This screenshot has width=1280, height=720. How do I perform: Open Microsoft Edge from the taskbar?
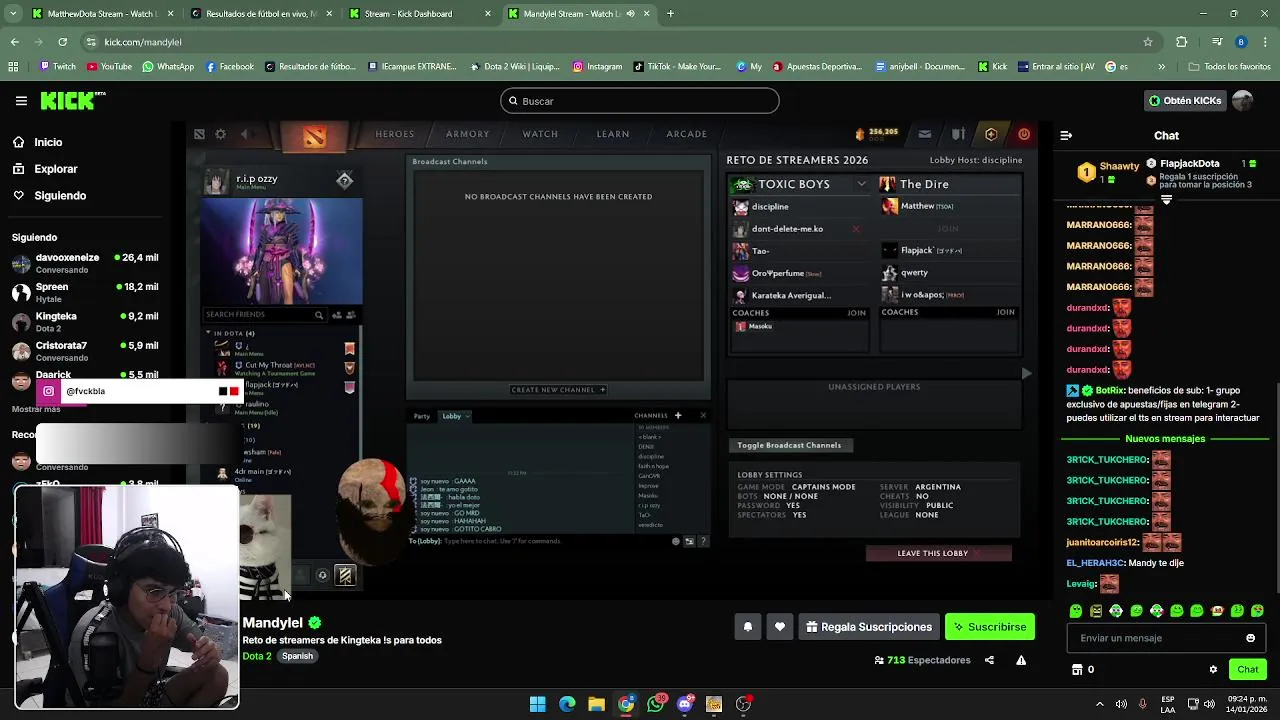pyautogui.click(x=567, y=704)
